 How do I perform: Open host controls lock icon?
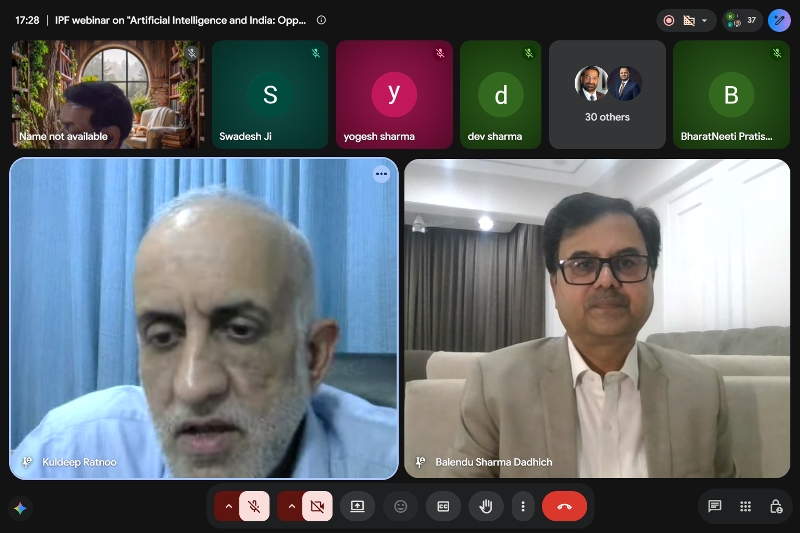(776, 506)
